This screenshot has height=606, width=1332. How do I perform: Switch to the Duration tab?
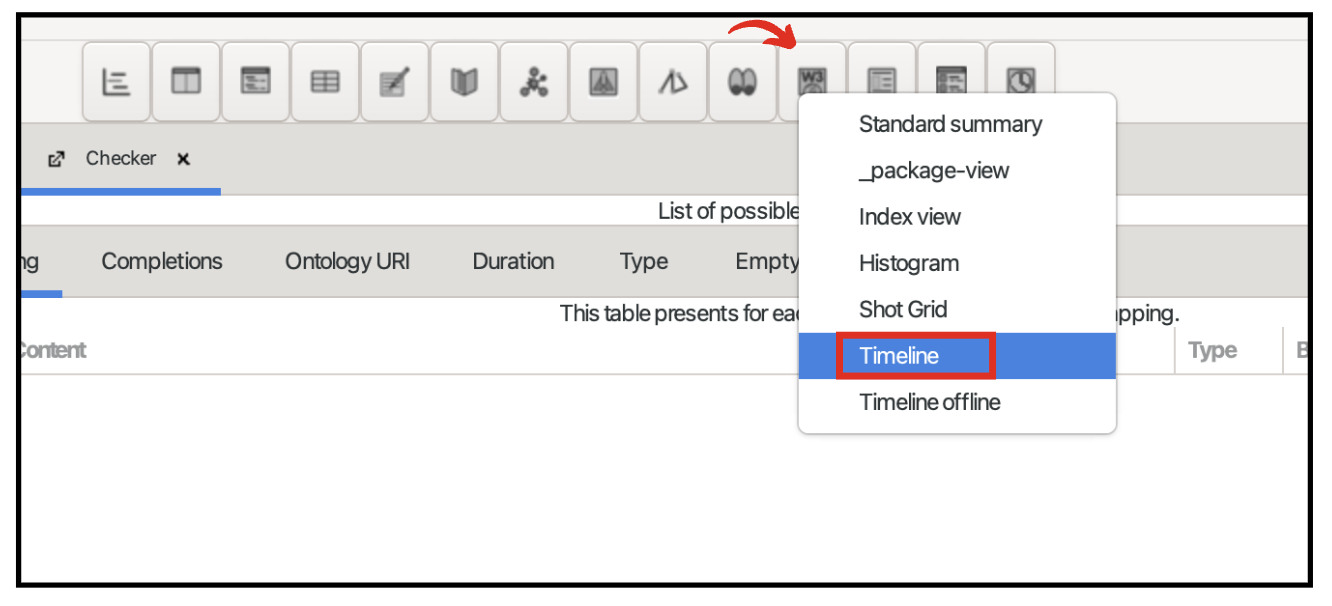click(x=513, y=262)
